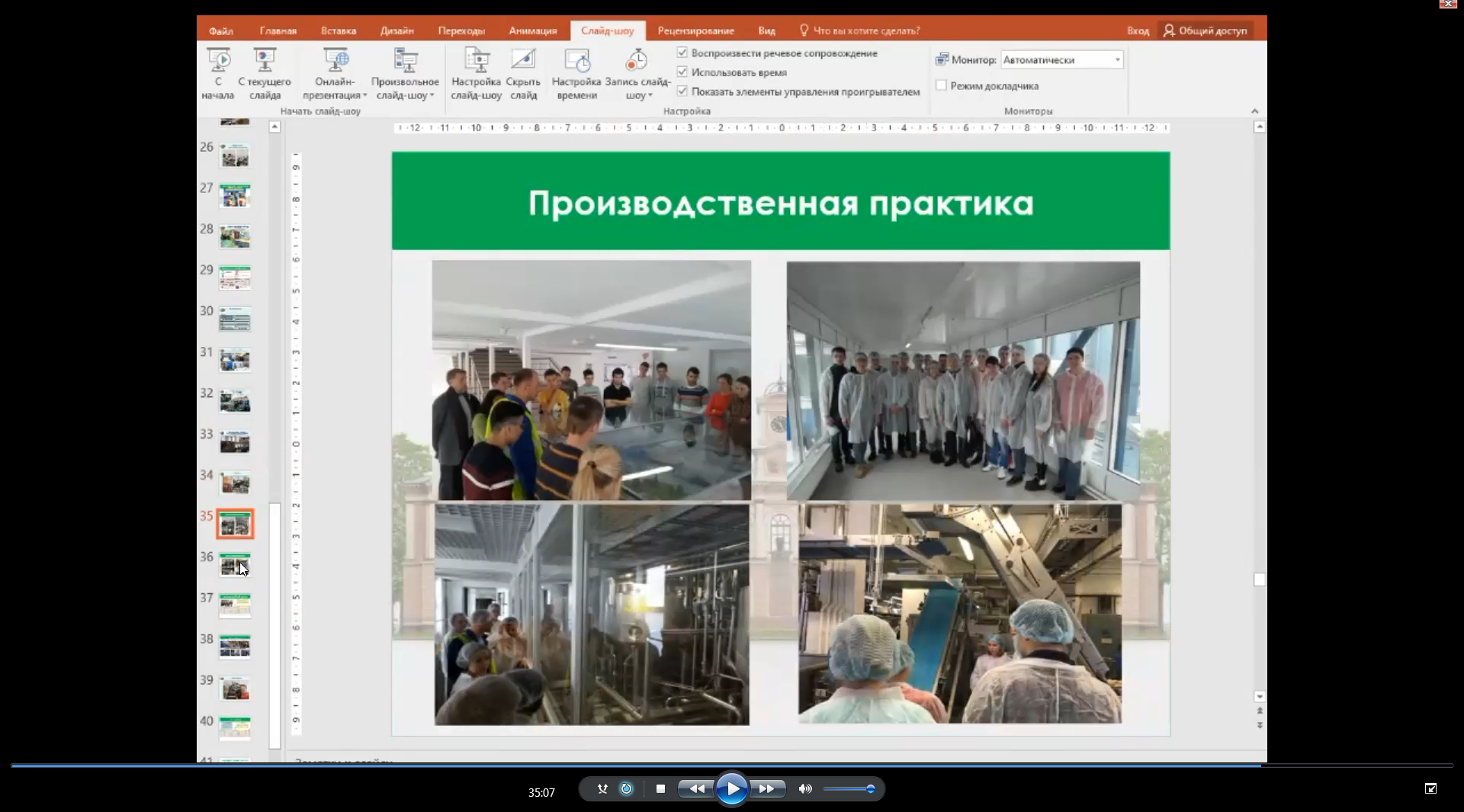Toggle 'Воспроизвести речевое сопровождение' checkbox

[682, 53]
